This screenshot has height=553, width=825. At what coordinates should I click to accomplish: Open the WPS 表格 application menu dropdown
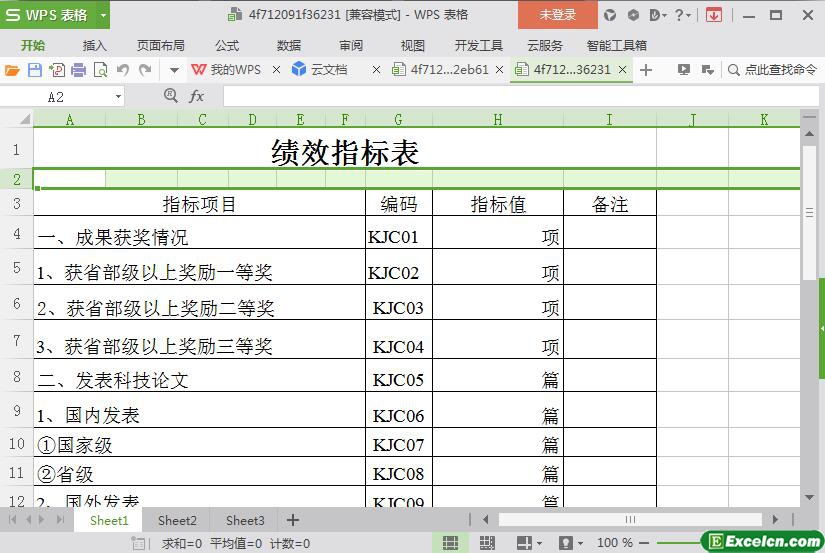pyautogui.click(x=104, y=15)
